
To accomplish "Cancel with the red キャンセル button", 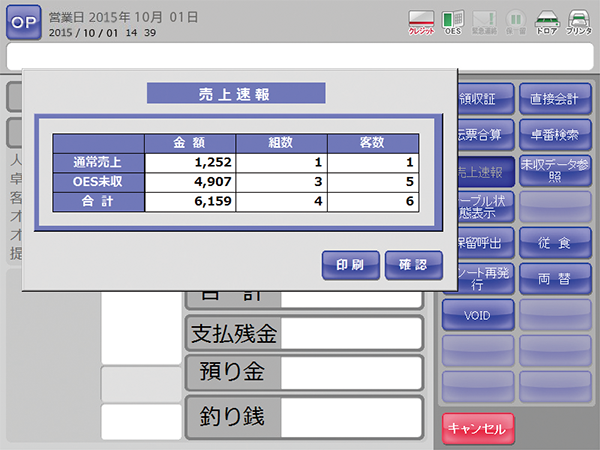I will [478, 428].
